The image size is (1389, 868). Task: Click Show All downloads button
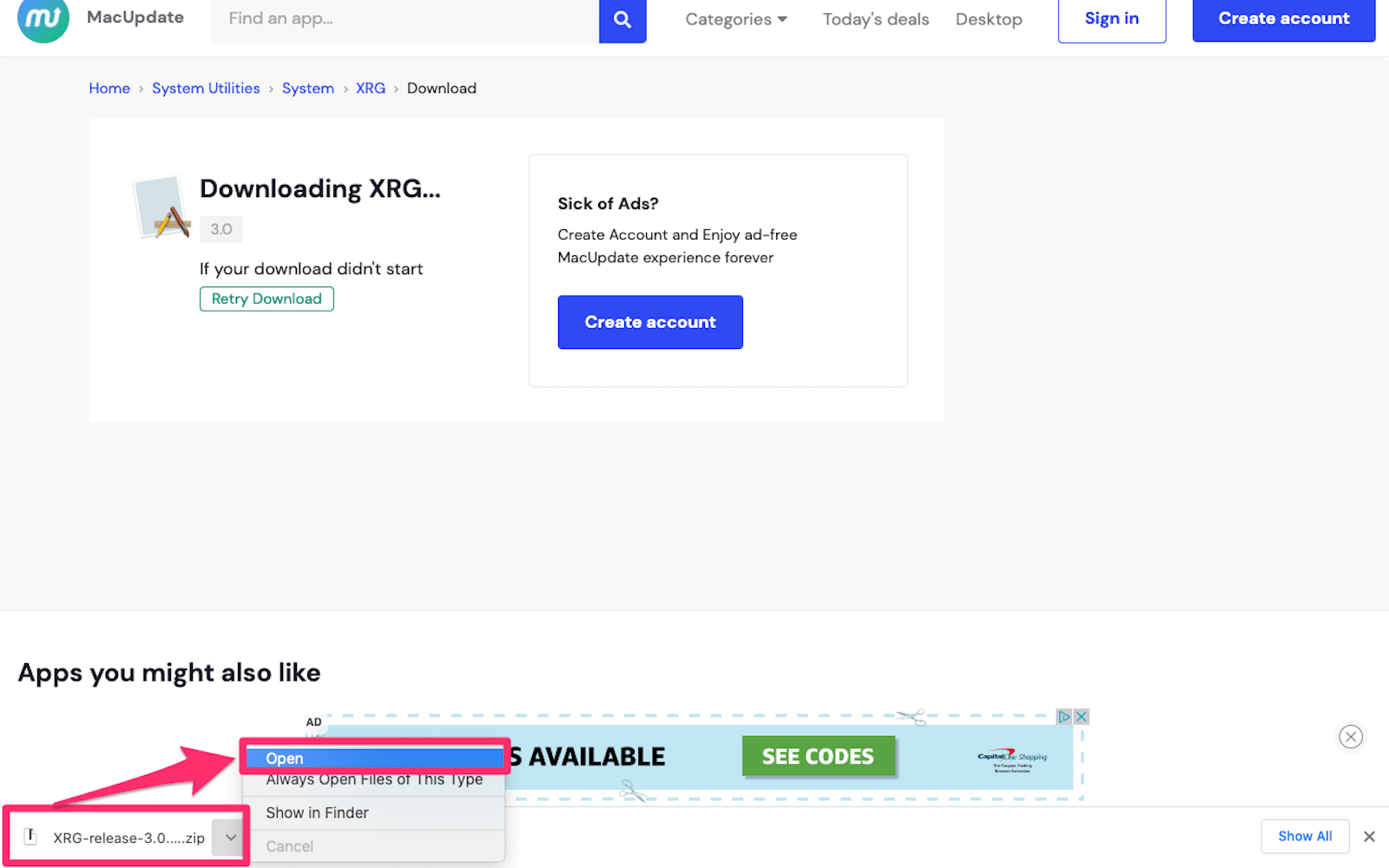pyautogui.click(x=1305, y=837)
